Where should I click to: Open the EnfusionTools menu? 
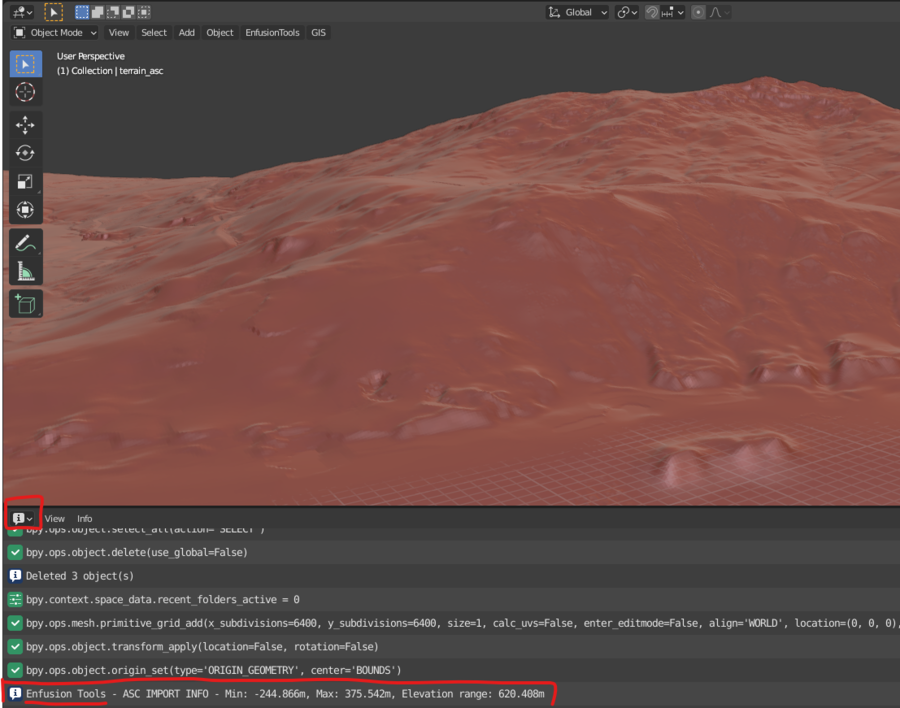point(272,32)
